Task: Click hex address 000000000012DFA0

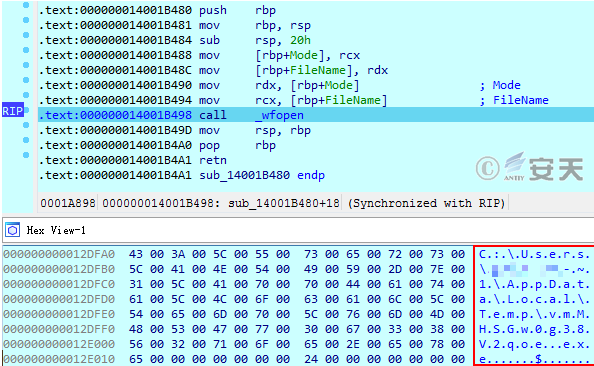Action: coord(59,254)
